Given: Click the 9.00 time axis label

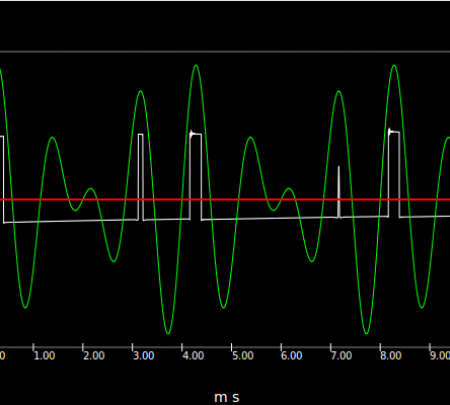Looking at the screenshot, I should tap(440, 356).
